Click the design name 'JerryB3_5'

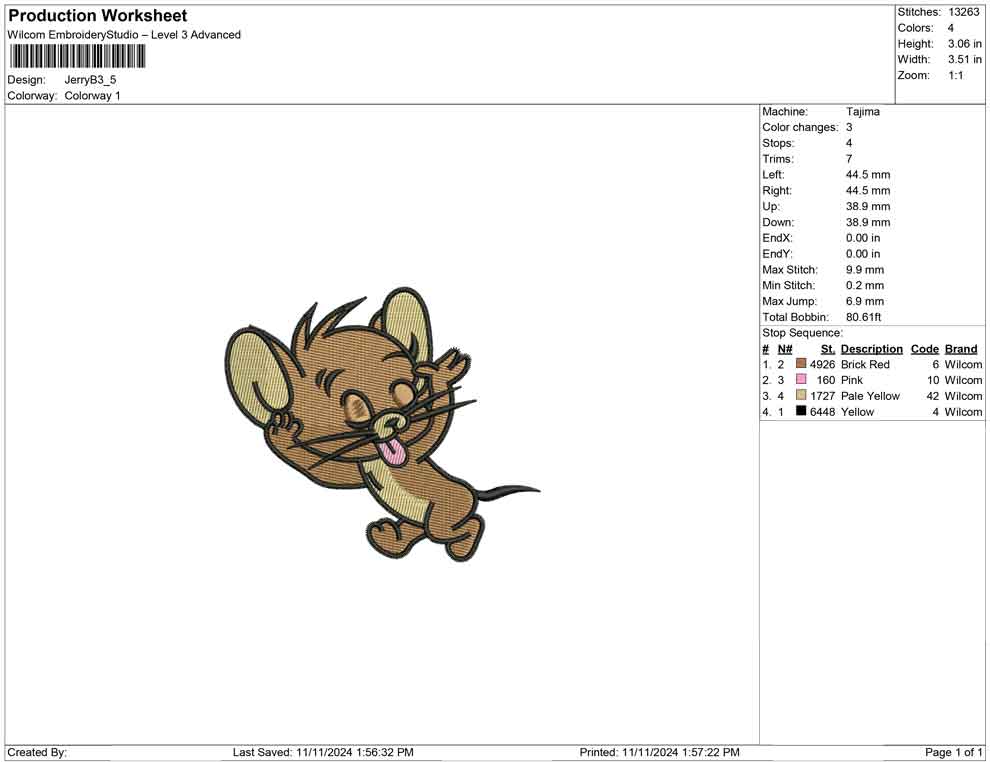click(90, 80)
